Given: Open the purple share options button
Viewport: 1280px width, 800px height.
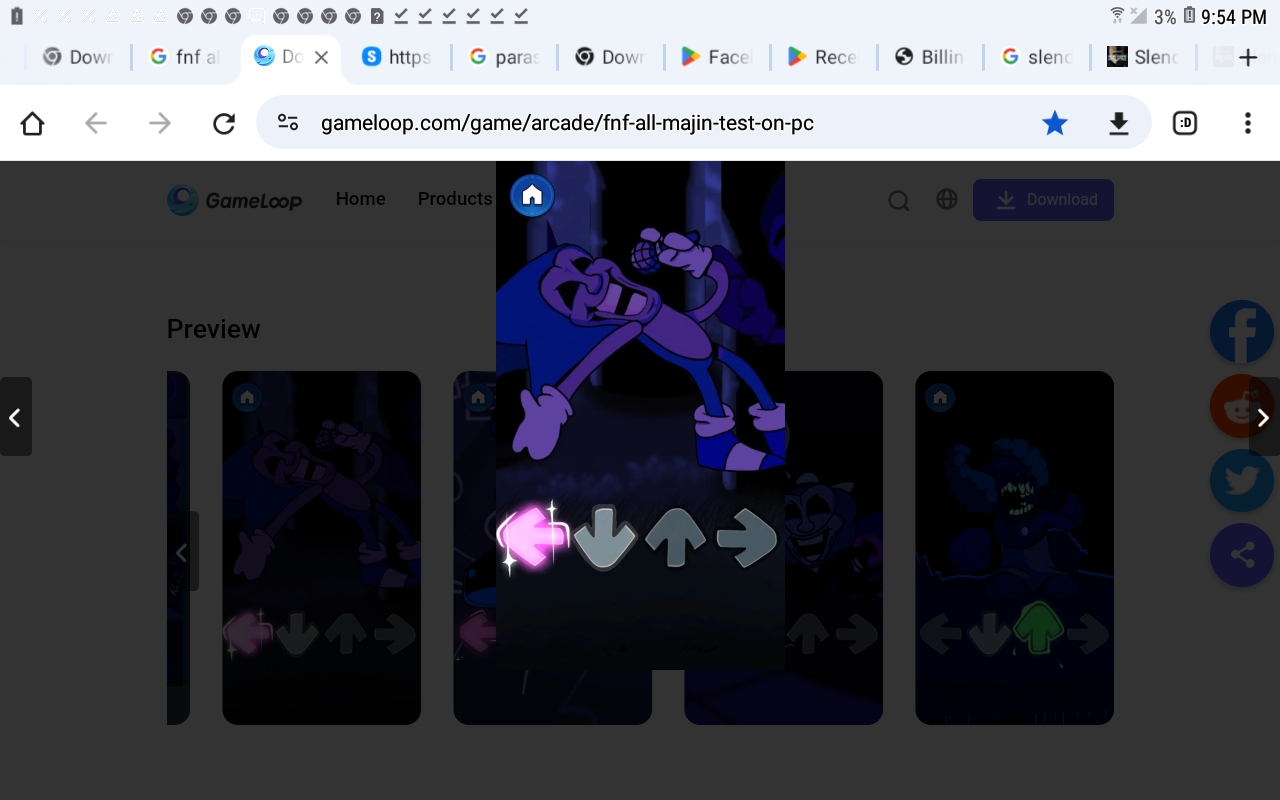Looking at the screenshot, I should (1242, 555).
